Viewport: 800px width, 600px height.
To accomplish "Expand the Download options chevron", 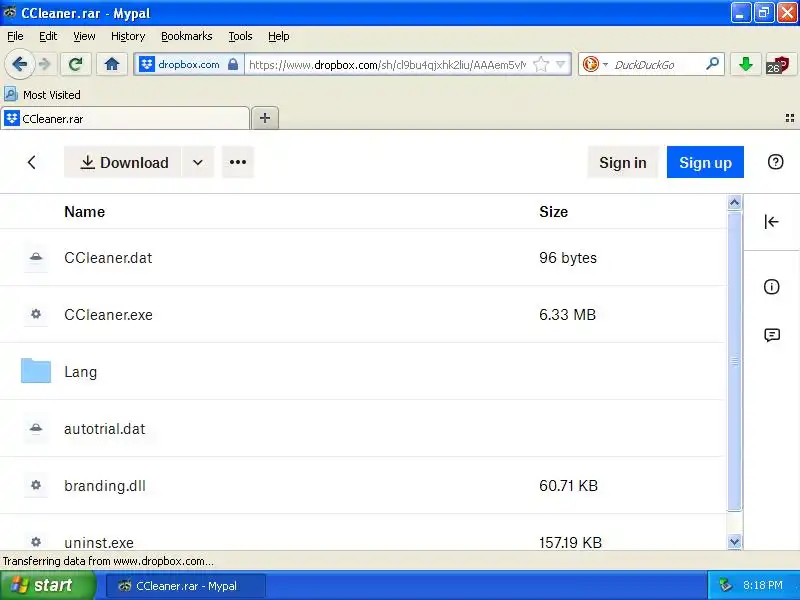I will pyautogui.click(x=198, y=162).
